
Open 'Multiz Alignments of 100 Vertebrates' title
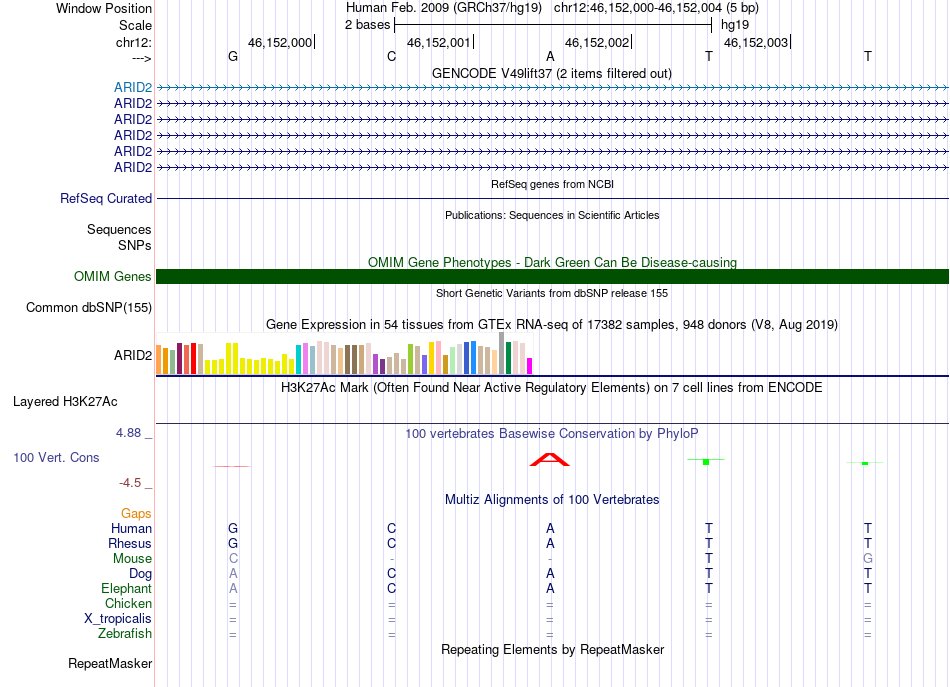click(x=552, y=499)
